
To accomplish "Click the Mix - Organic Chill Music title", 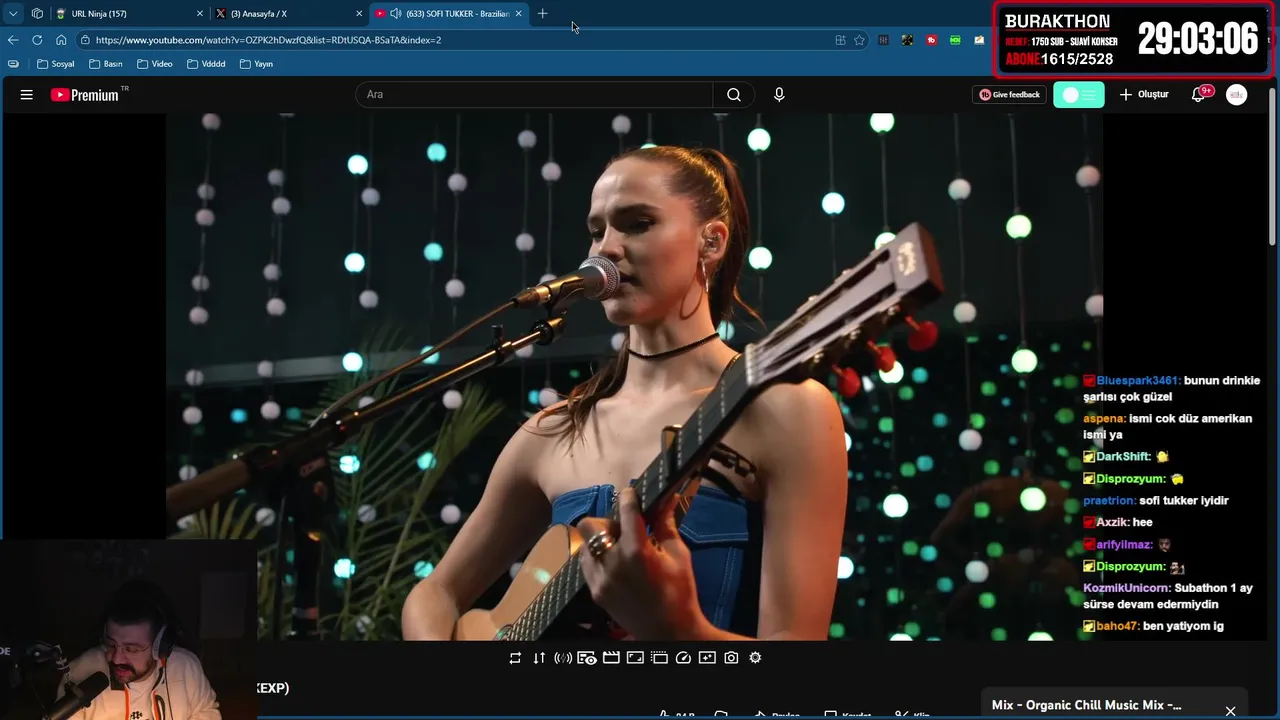I will tap(1086, 705).
